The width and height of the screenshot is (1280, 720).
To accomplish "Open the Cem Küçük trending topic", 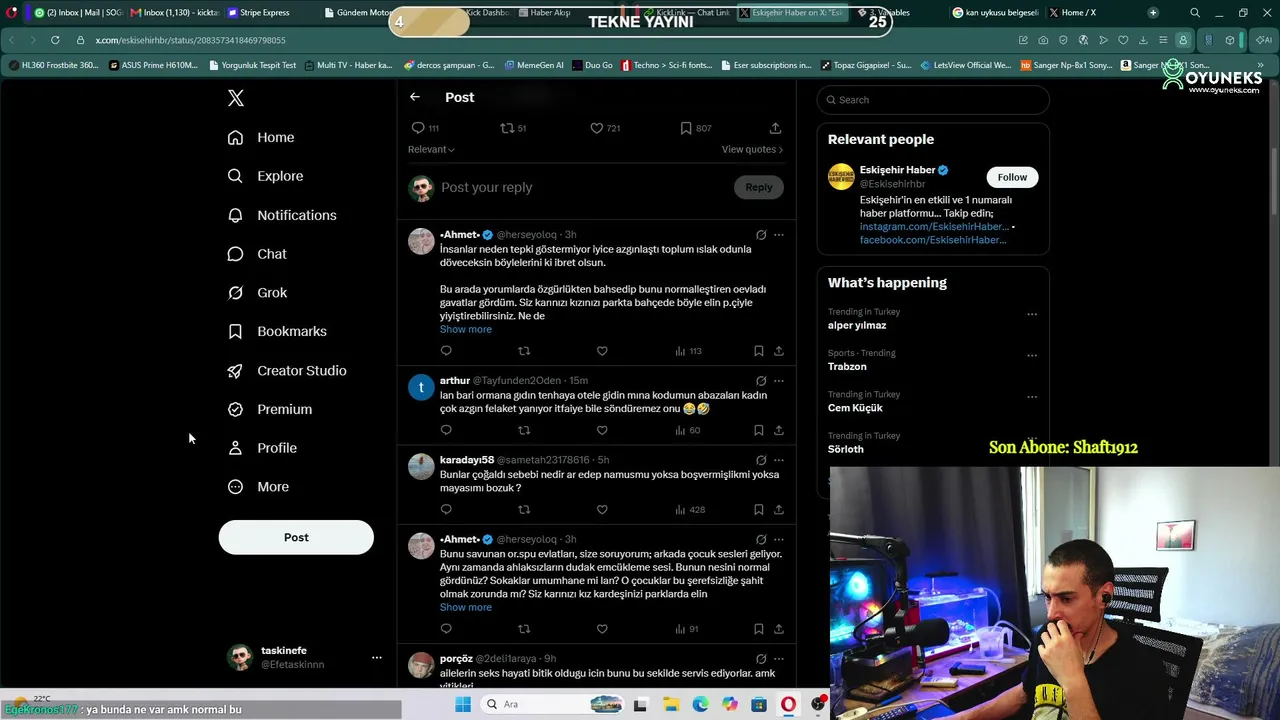I will click(855, 408).
